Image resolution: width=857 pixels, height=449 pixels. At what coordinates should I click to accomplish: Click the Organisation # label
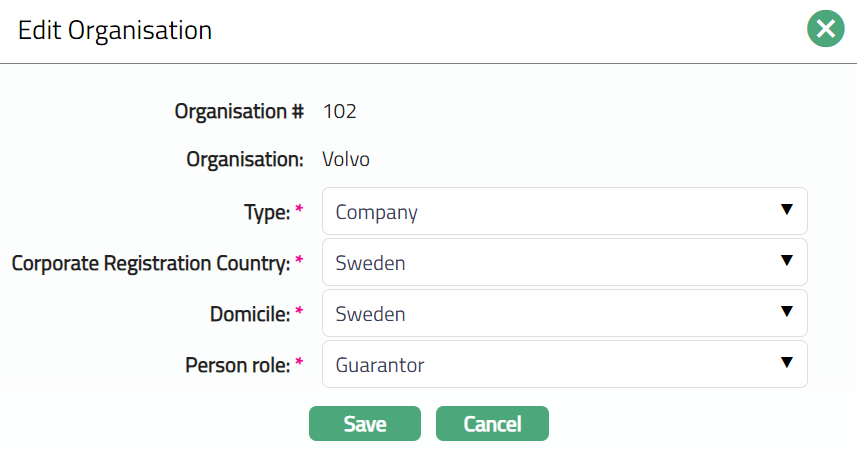tap(239, 111)
